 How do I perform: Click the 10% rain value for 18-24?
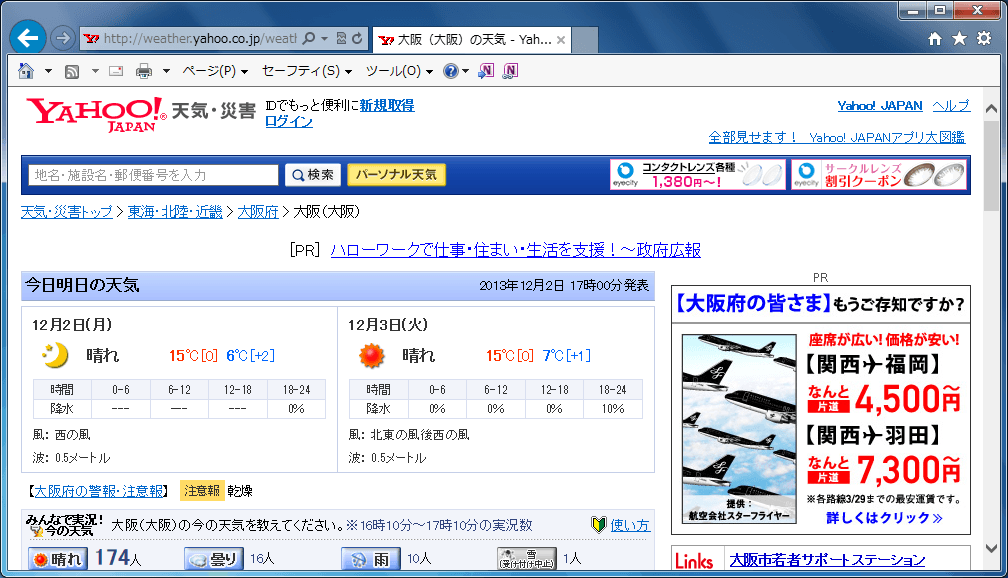[613, 409]
